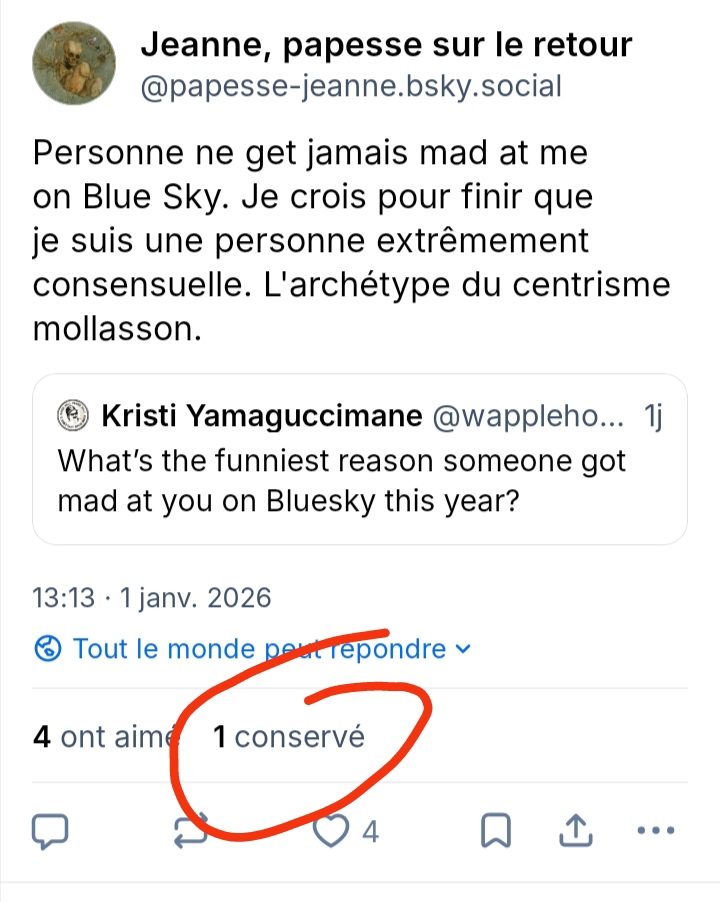The height and width of the screenshot is (902, 720).
Task: Bookmark the post with the bookmark icon
Action: [x=497, y=830]
